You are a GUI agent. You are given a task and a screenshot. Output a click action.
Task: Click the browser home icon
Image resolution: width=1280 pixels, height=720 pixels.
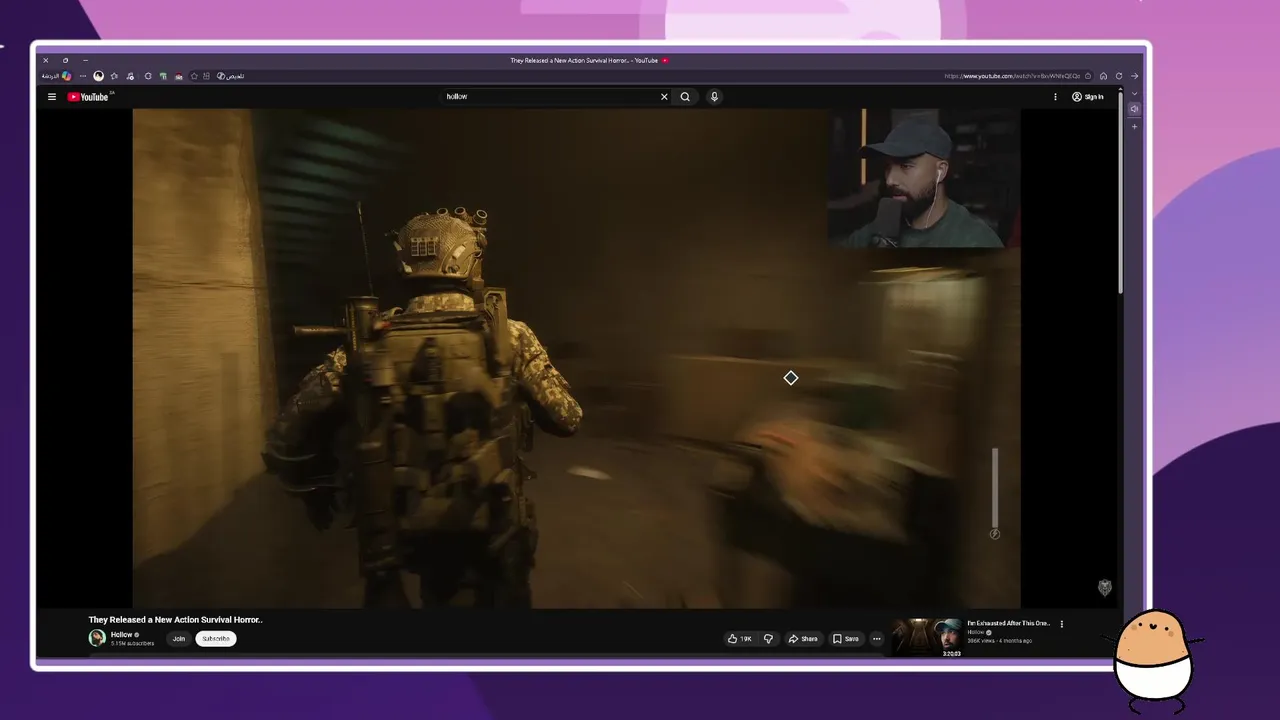click(1103, 76)
